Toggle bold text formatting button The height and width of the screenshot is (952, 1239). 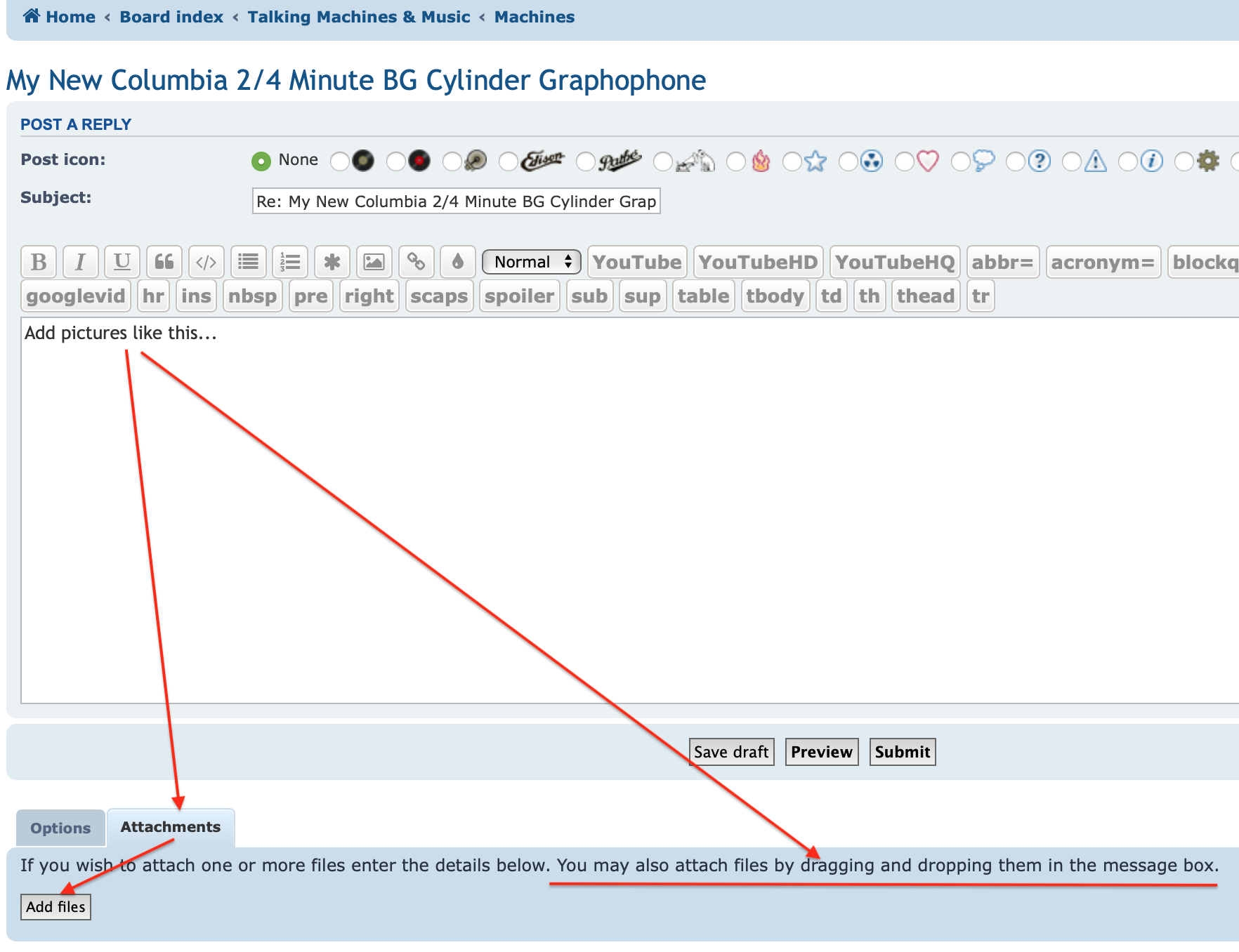[x=39, y=263]
